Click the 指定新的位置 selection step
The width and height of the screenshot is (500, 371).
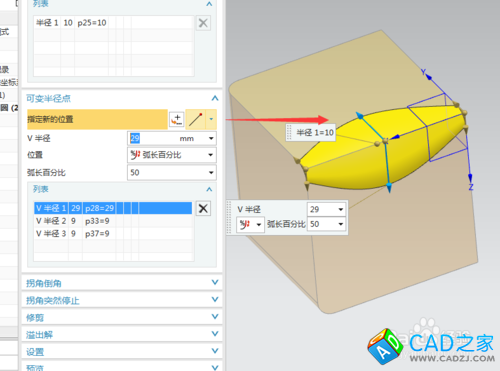pos(97,119)
